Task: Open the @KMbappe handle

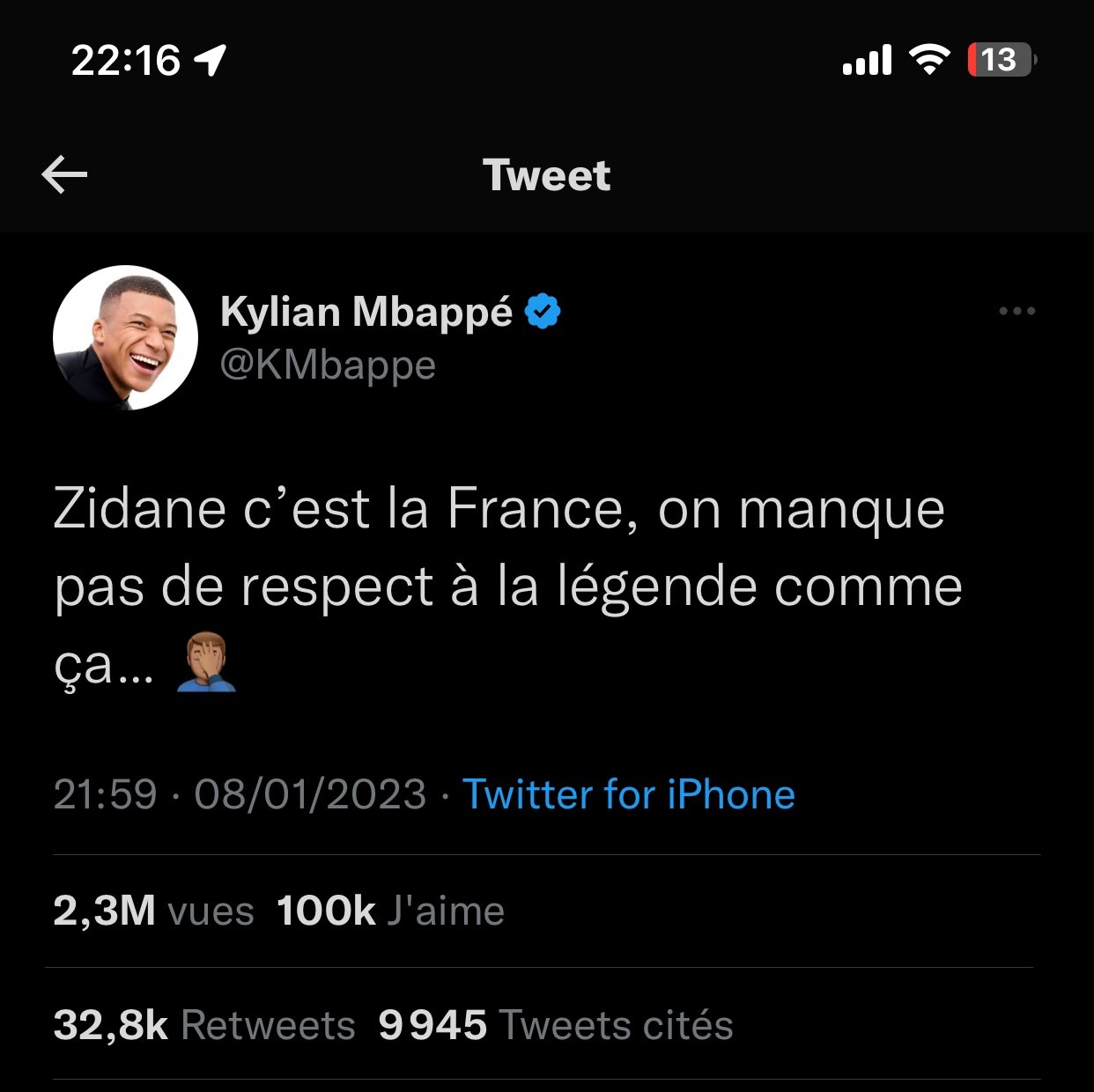Action: click(328, 365)
